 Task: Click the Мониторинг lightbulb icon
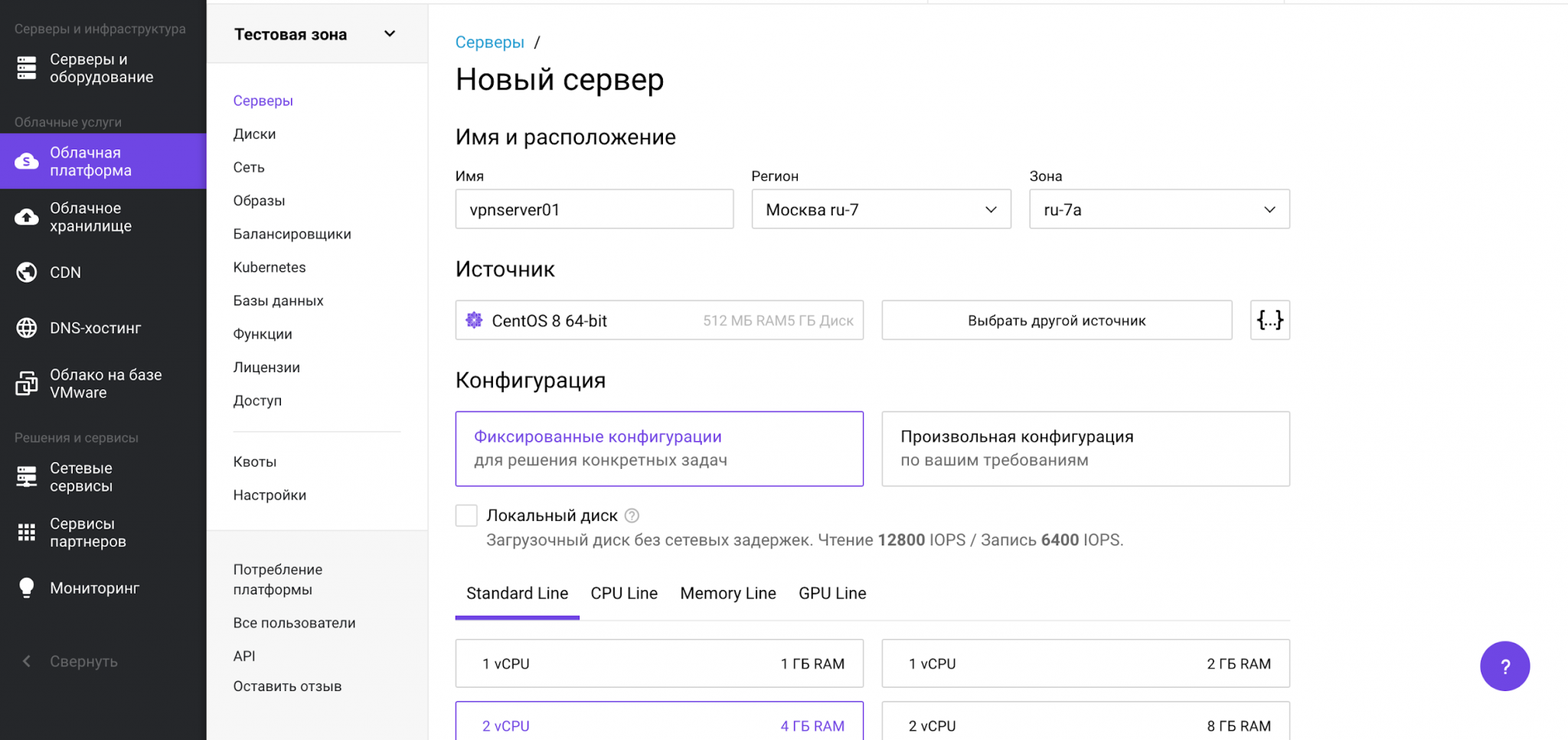pos(27,588)
